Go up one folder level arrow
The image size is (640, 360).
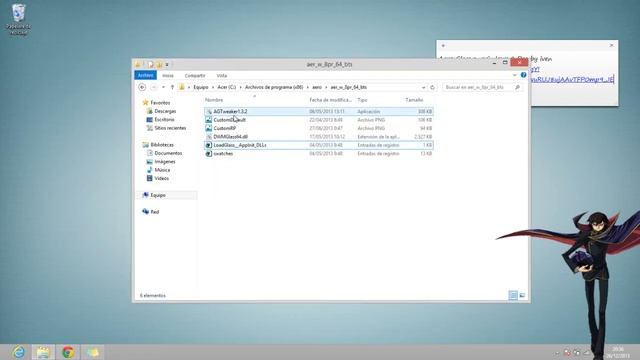click(172, 87)
